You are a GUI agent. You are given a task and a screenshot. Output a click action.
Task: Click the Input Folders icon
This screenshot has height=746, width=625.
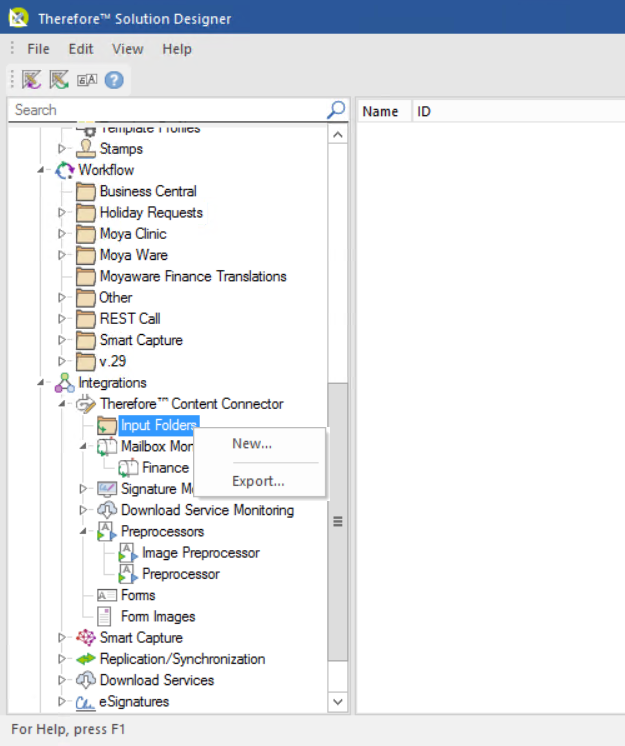(x=107, y=425)
